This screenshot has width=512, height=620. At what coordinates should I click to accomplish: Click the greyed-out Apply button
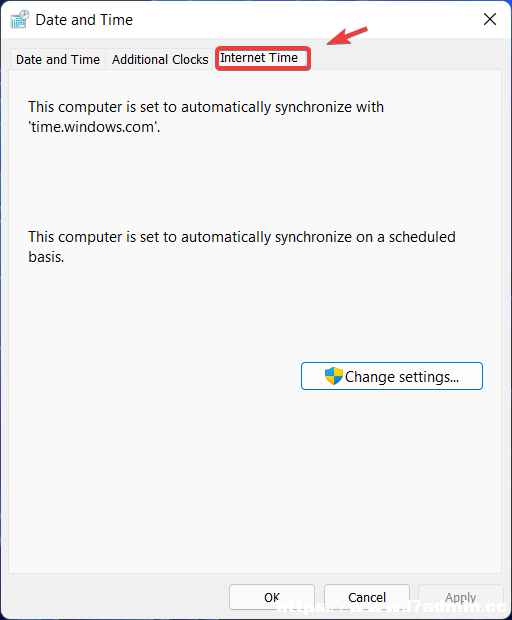(x=461, y=597)
